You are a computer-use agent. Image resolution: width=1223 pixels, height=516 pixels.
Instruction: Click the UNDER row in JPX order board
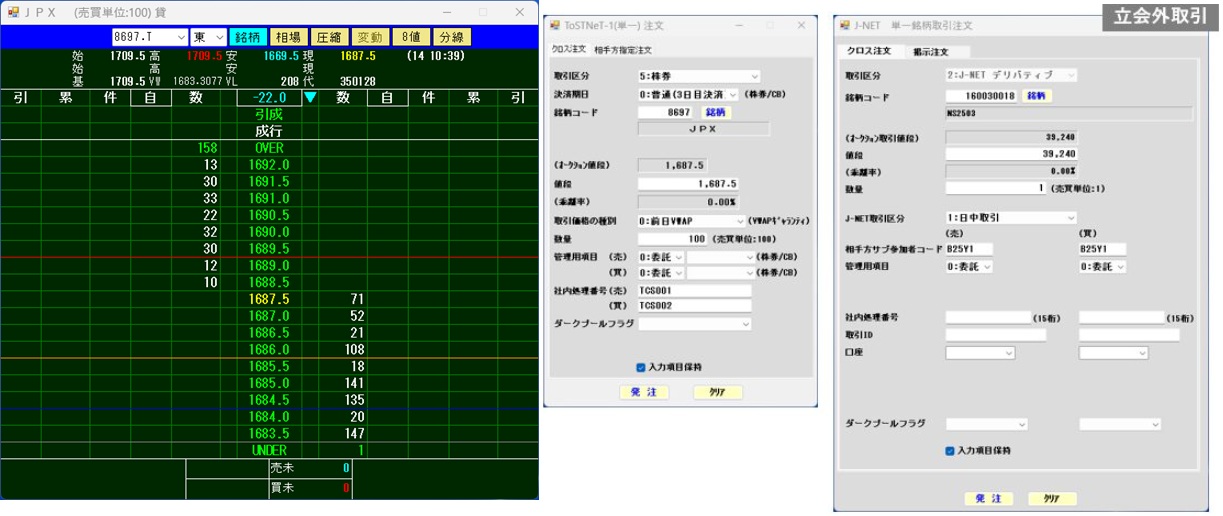coord(269,451)
